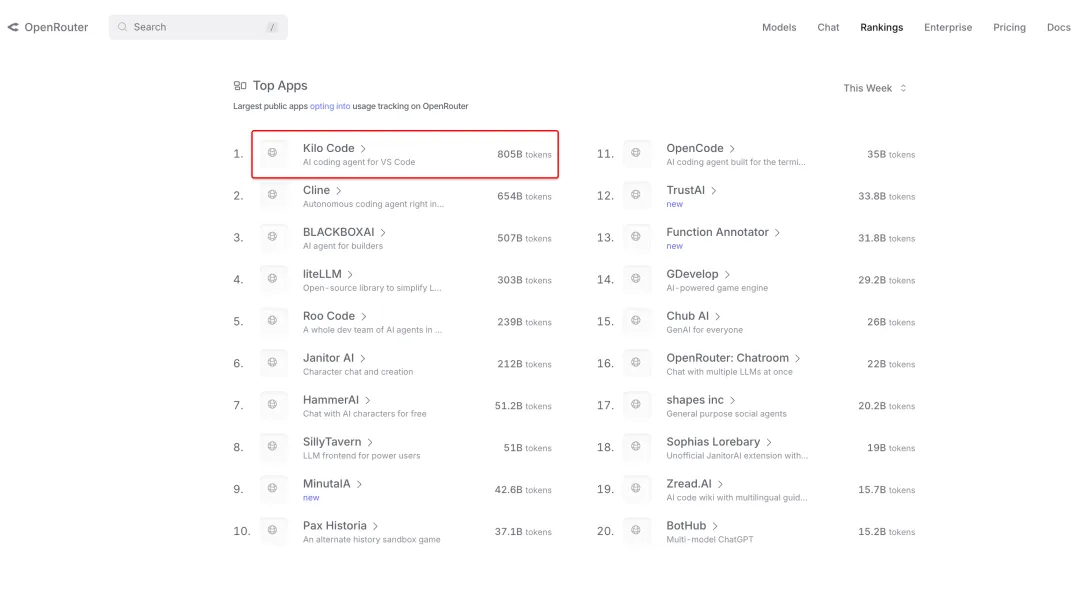Click the Pax Historia app icon
Screen dimensions: 1080x599
[x=273, y=531]
